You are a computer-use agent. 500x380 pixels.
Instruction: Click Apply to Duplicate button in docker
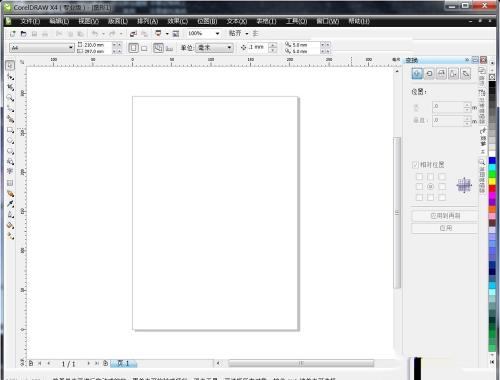pyautogui.click(x=445, y=216)
